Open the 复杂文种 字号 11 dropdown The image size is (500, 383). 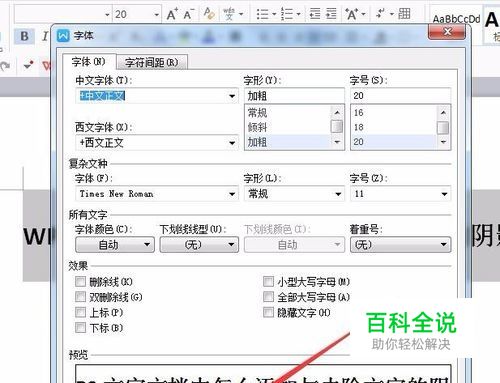(x=400, y=194)
